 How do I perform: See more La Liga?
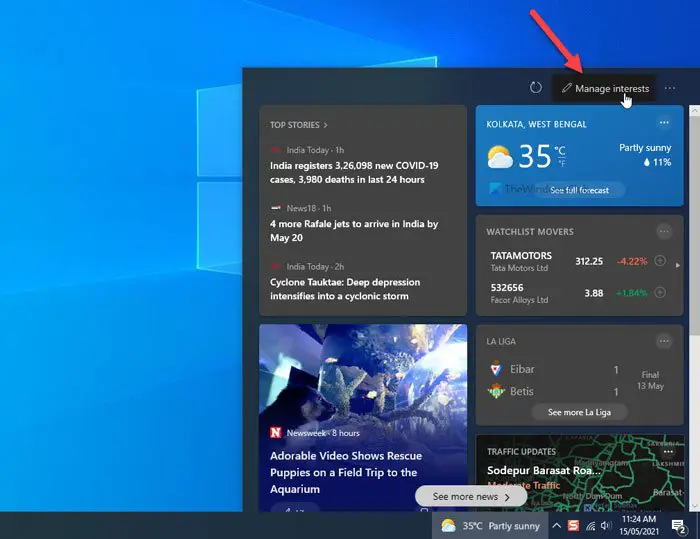(x=579, y=412)
